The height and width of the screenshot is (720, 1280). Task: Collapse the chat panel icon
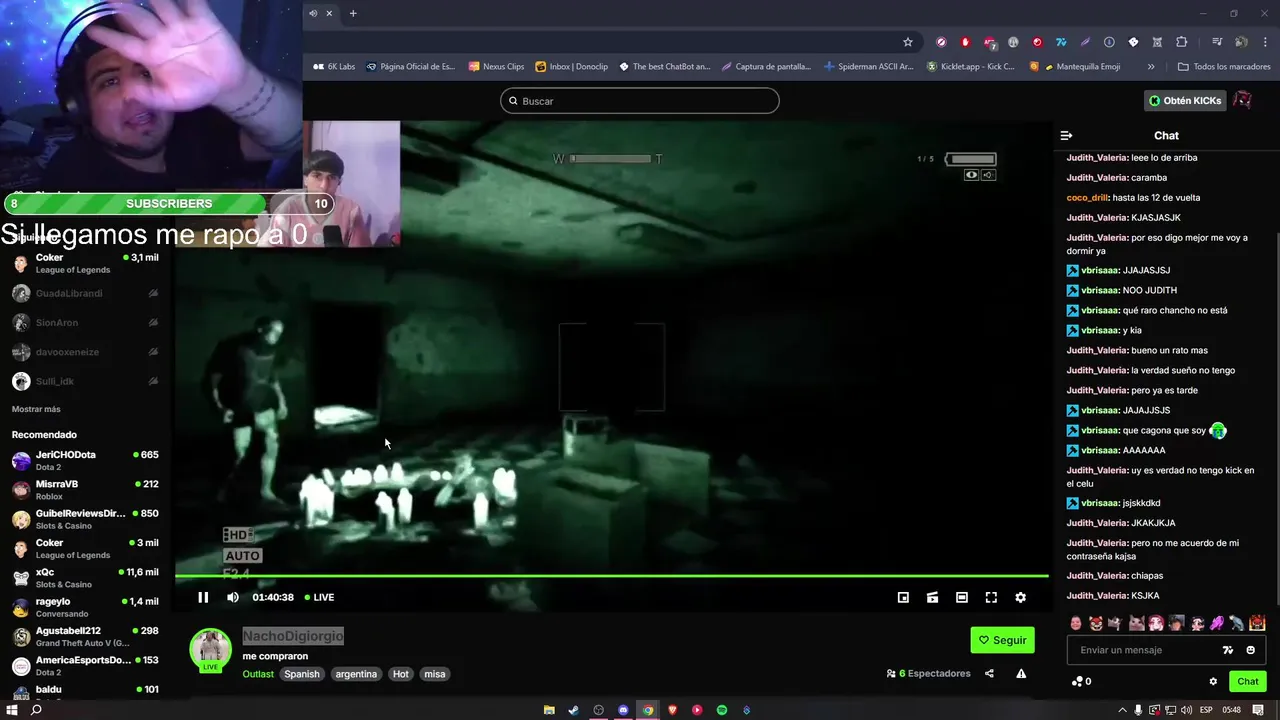[1066, 135]
